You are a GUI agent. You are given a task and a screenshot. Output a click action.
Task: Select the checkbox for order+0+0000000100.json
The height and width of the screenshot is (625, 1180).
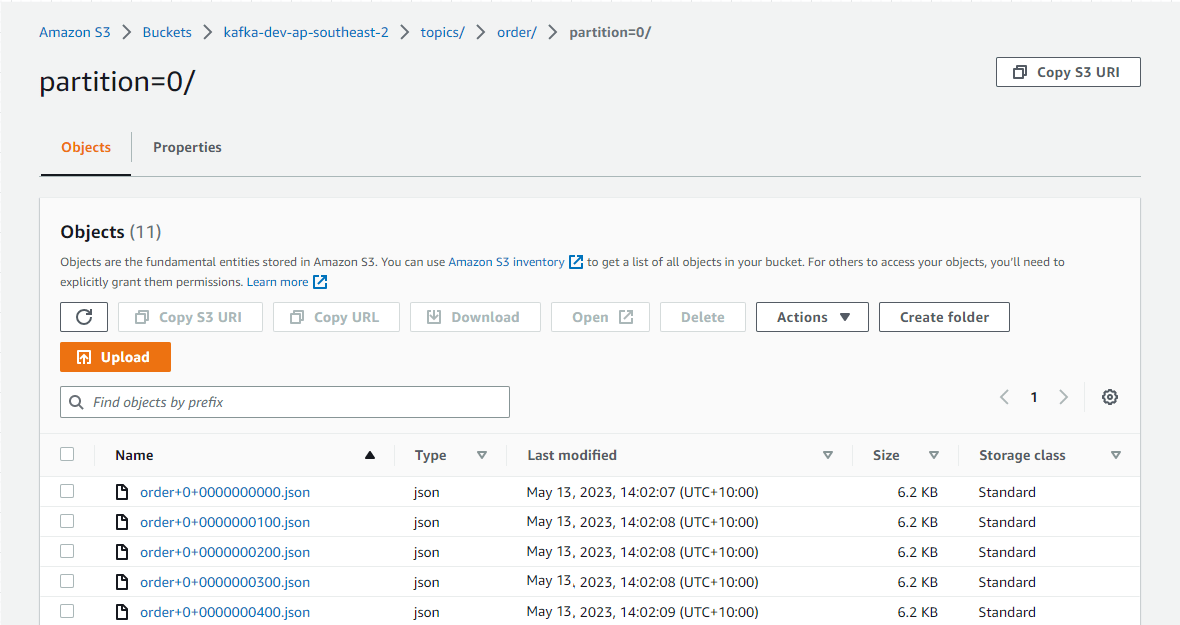click(x=67, y=521)
